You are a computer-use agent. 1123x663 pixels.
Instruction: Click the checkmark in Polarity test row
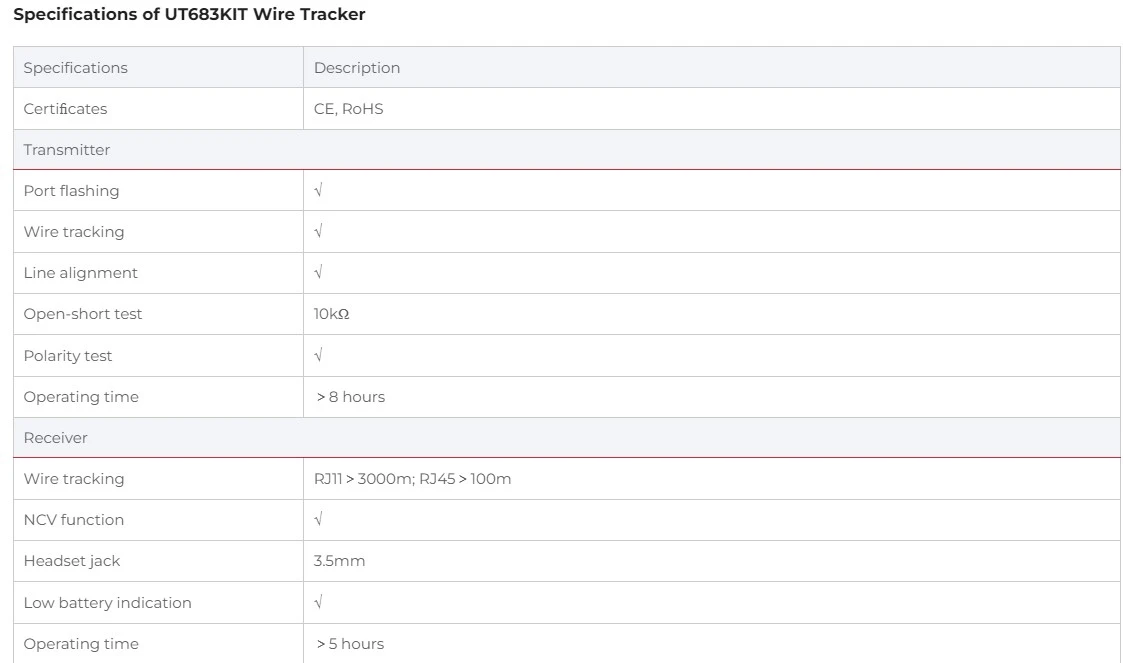tap(318, 356)
